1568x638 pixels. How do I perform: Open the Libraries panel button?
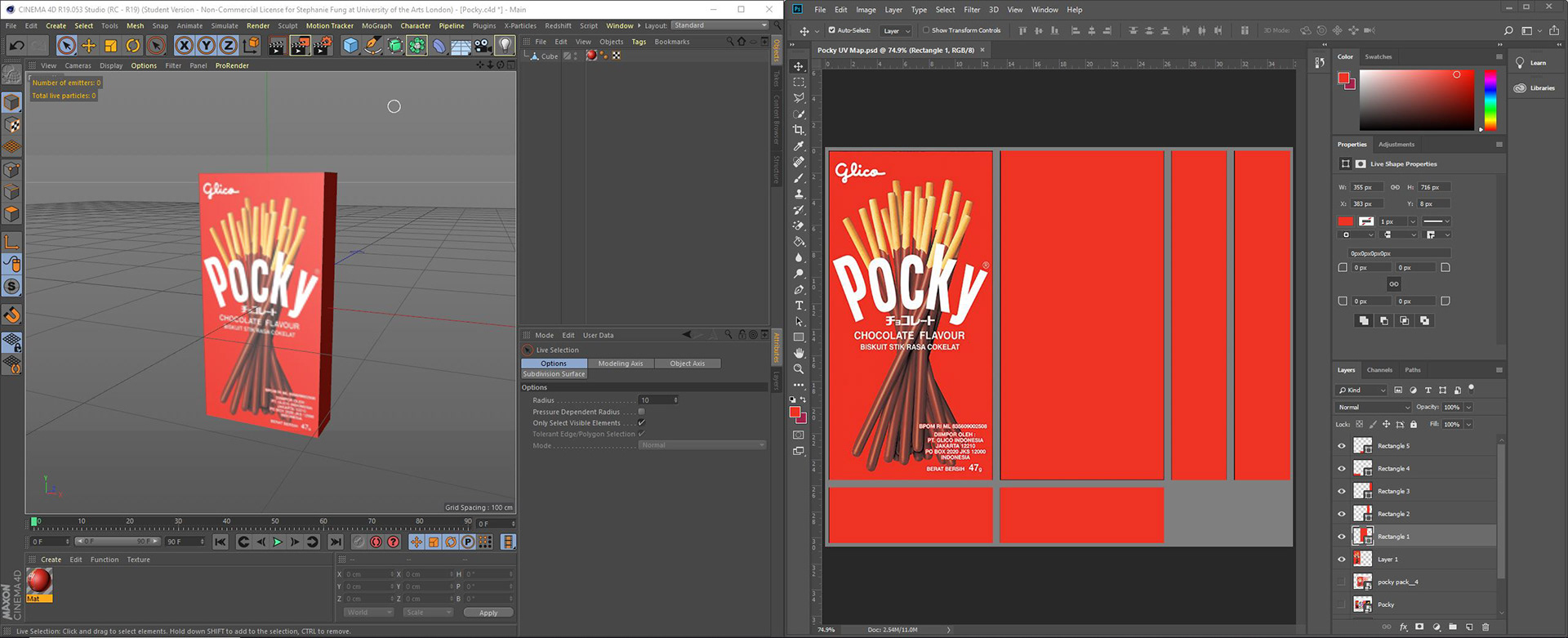coord(1535,87)
